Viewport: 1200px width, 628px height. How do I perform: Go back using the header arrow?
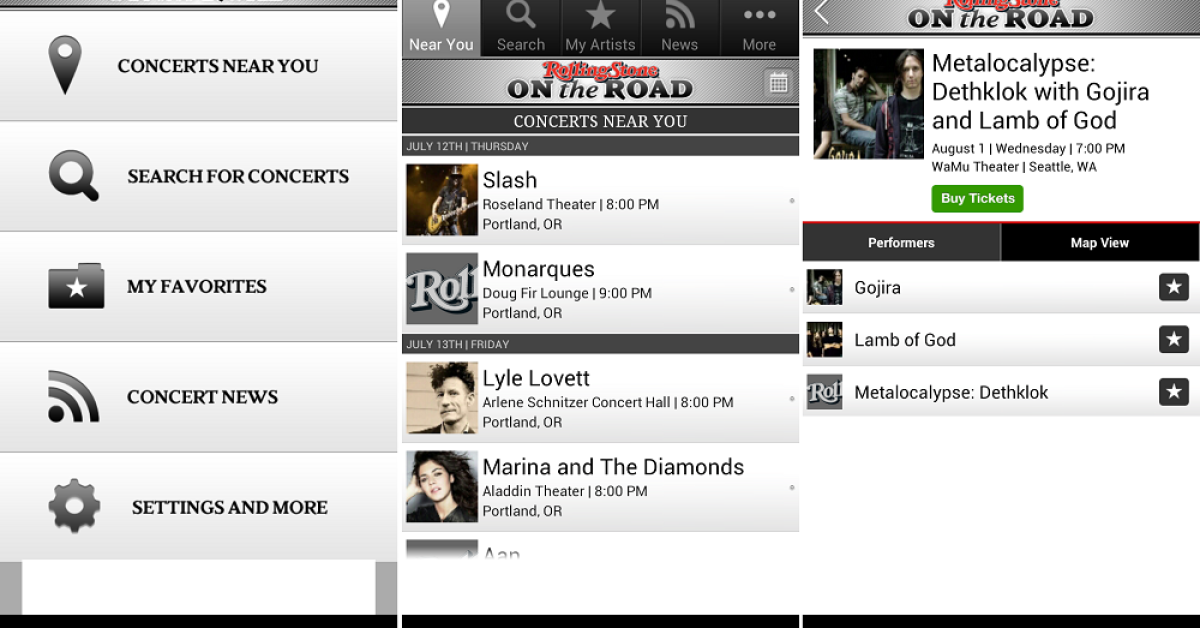point(822,12)
